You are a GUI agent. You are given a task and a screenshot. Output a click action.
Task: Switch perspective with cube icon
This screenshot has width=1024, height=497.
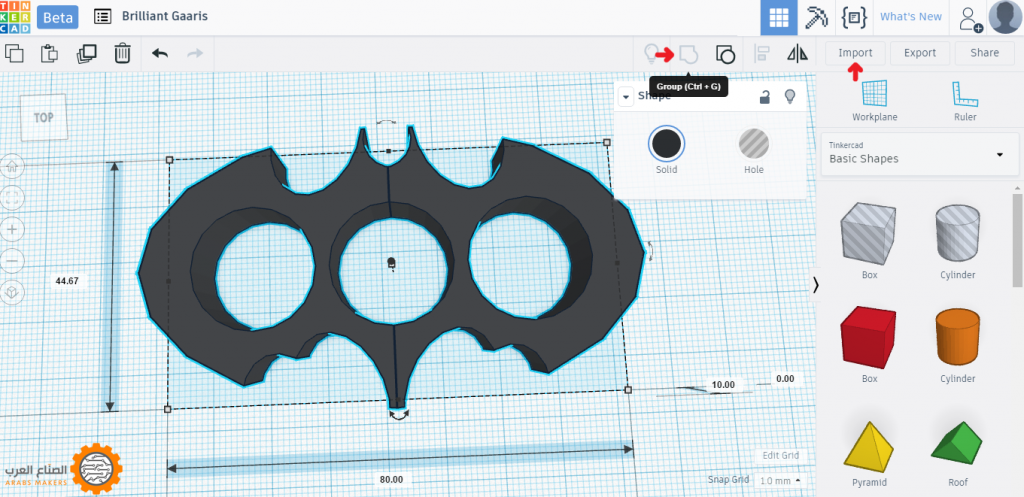[x=12, y=292]
